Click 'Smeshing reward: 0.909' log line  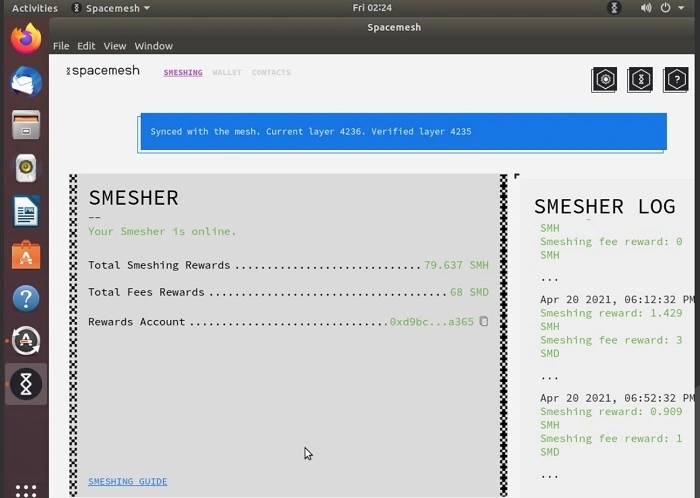click(611, 412)
